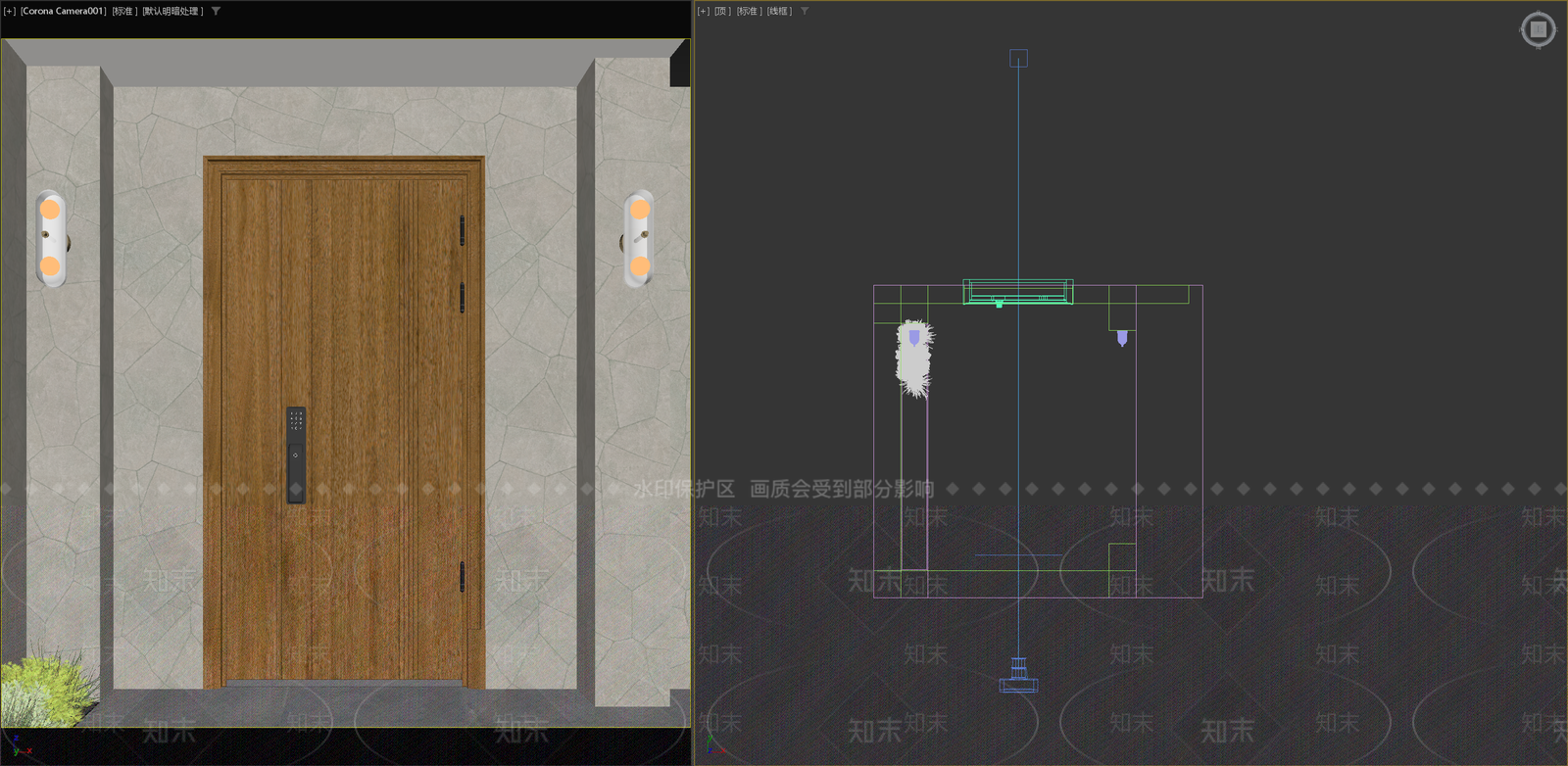Open the 标准 menu in the camera viewport
1568x766 pixels.
123,12
